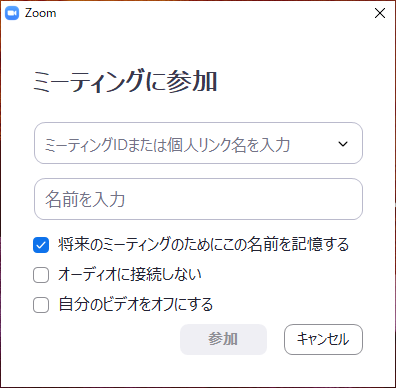Click the キャンセル button
This screenshot has width=396, height=388.
click(x=323, y=339)
